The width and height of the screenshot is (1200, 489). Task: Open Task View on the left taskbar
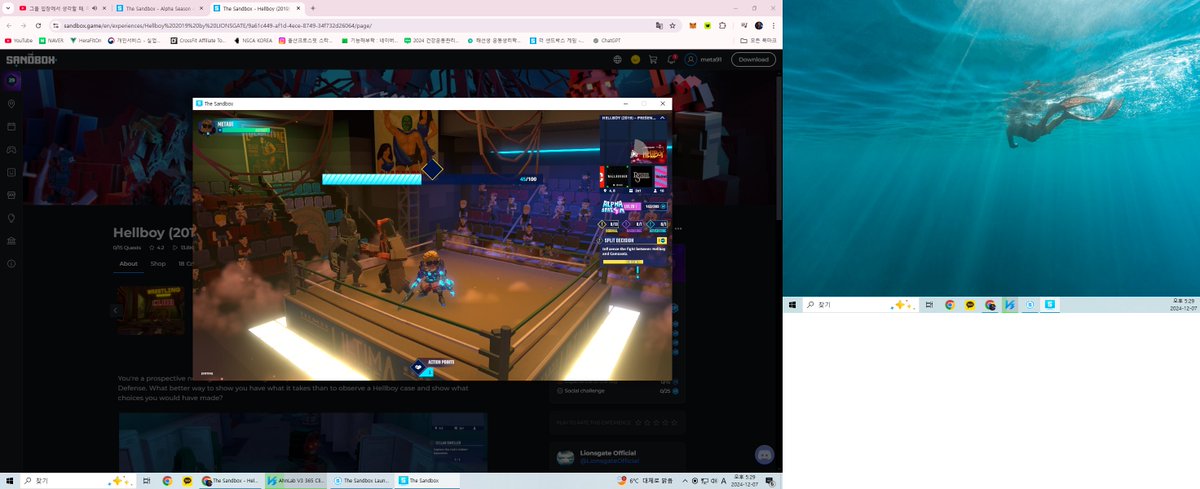pos(147,481)
